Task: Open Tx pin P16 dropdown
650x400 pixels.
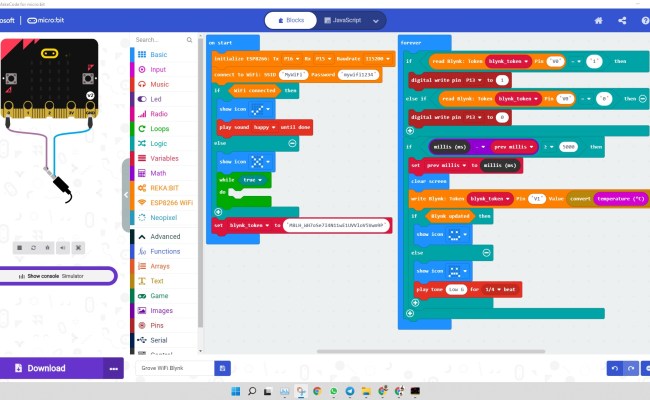Action: click(291, 59)
